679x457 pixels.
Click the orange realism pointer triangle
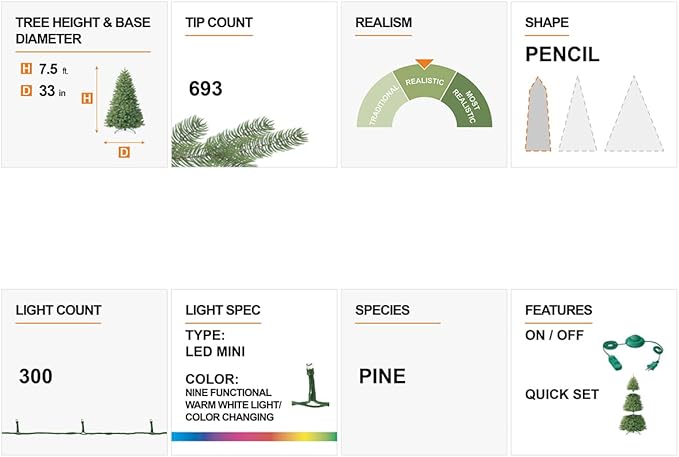pyautogui.click(x=424, y=64)
